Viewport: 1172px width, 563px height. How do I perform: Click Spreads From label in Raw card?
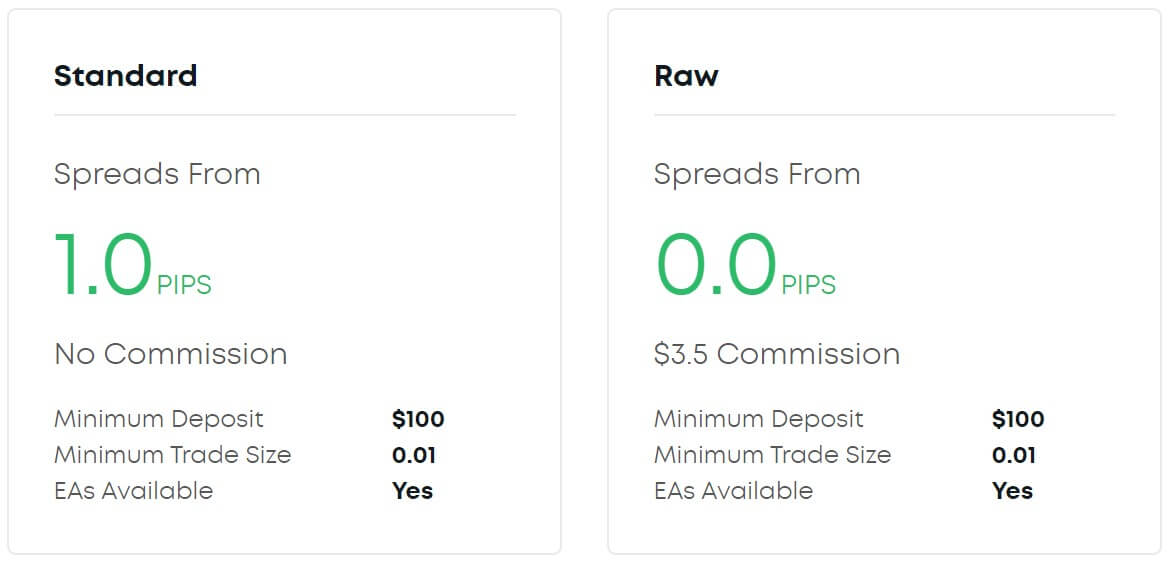point(757,175)
